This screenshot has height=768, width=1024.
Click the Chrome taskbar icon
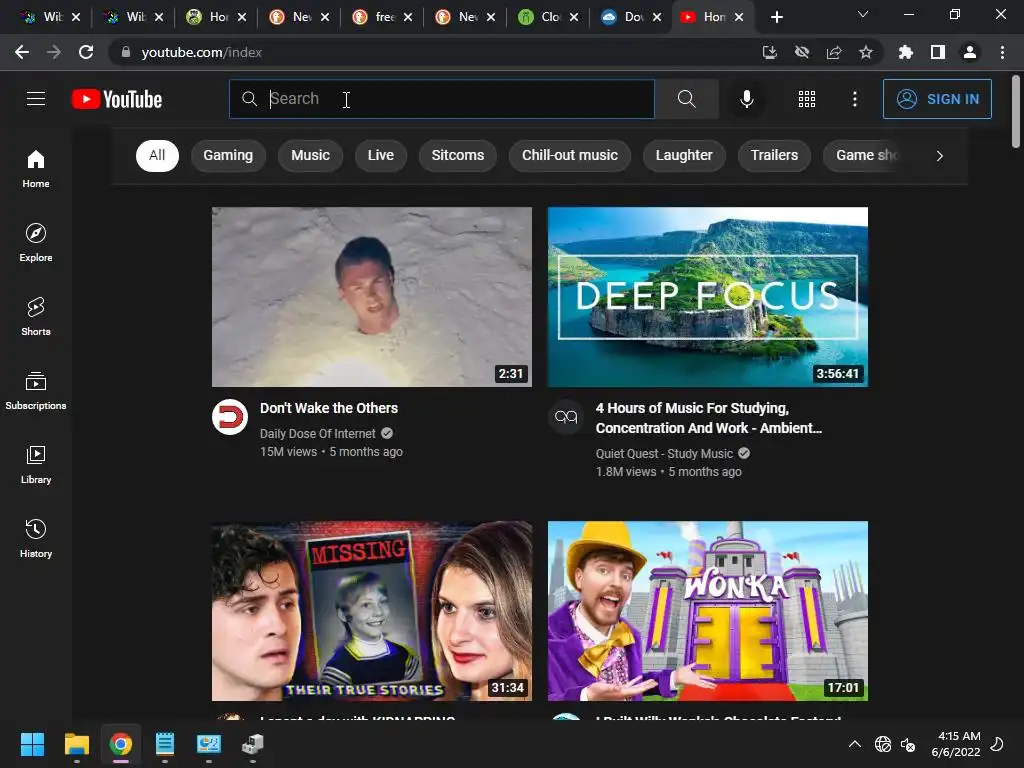point(121,744)
